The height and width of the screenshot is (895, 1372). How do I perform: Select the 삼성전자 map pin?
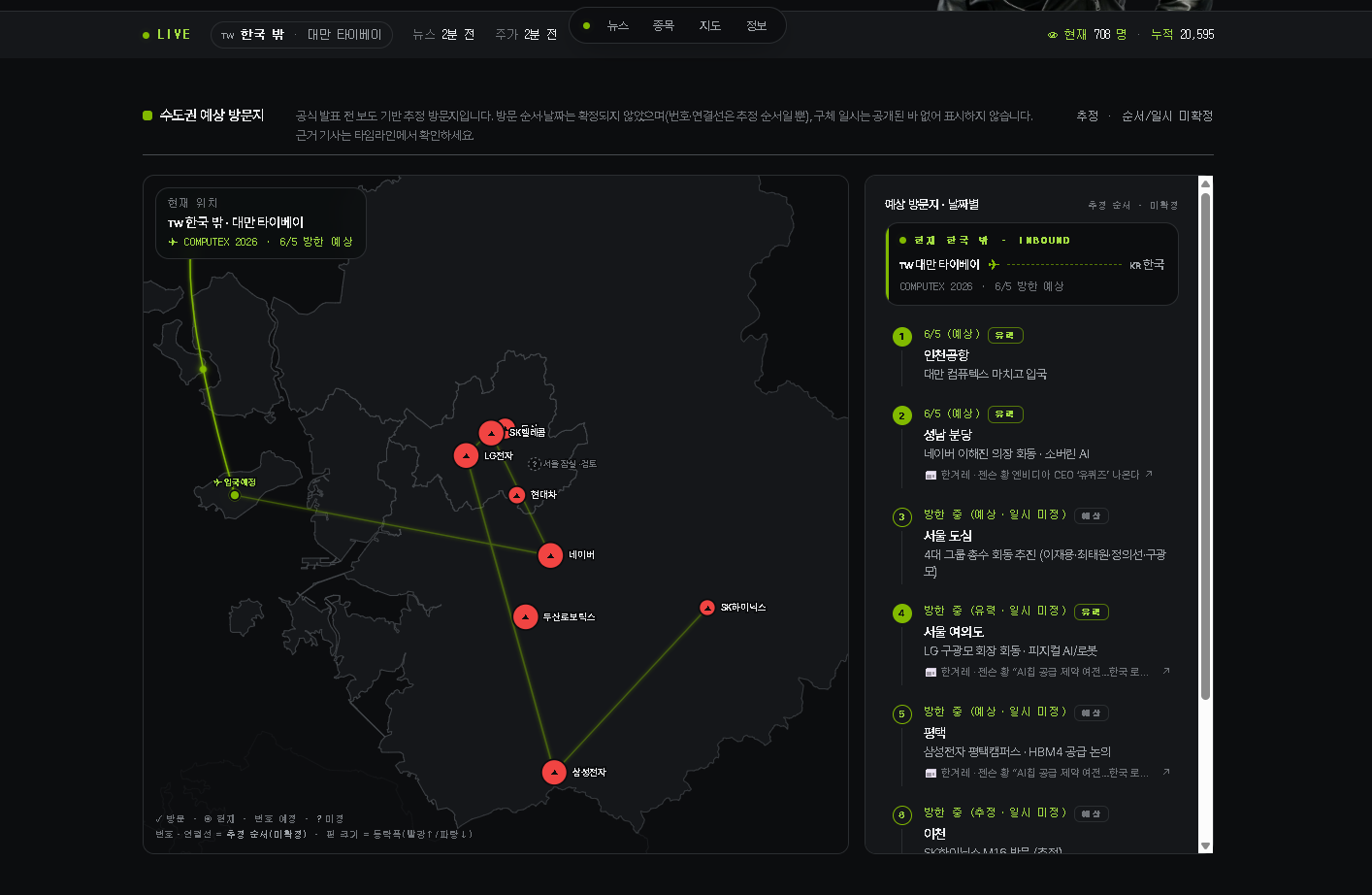tap(554, 772)
